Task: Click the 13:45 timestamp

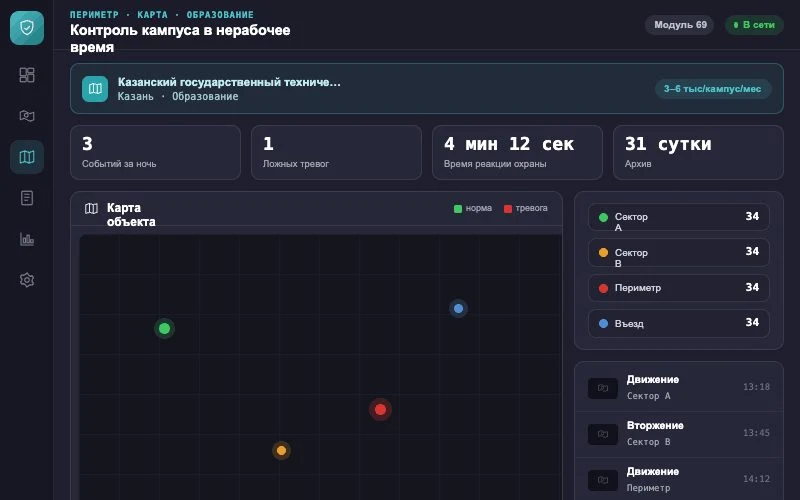Action: click(756, 433)
